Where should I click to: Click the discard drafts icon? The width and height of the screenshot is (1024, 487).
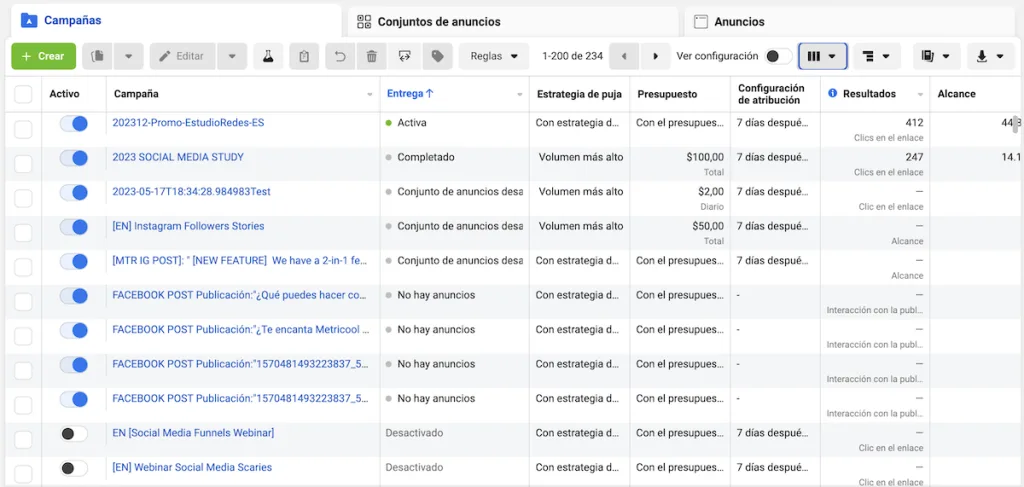coord(404,56)
